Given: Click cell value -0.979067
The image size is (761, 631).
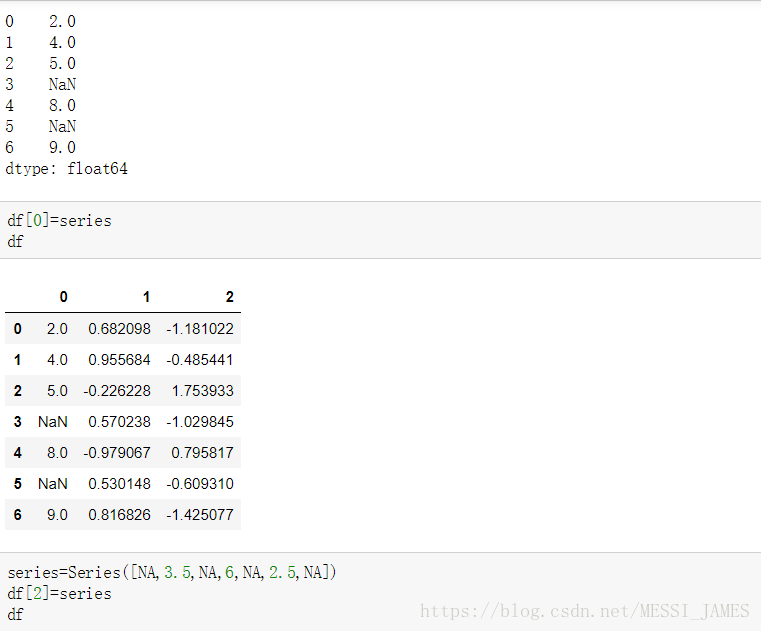Looking at the screenshot, I should 117,453.
